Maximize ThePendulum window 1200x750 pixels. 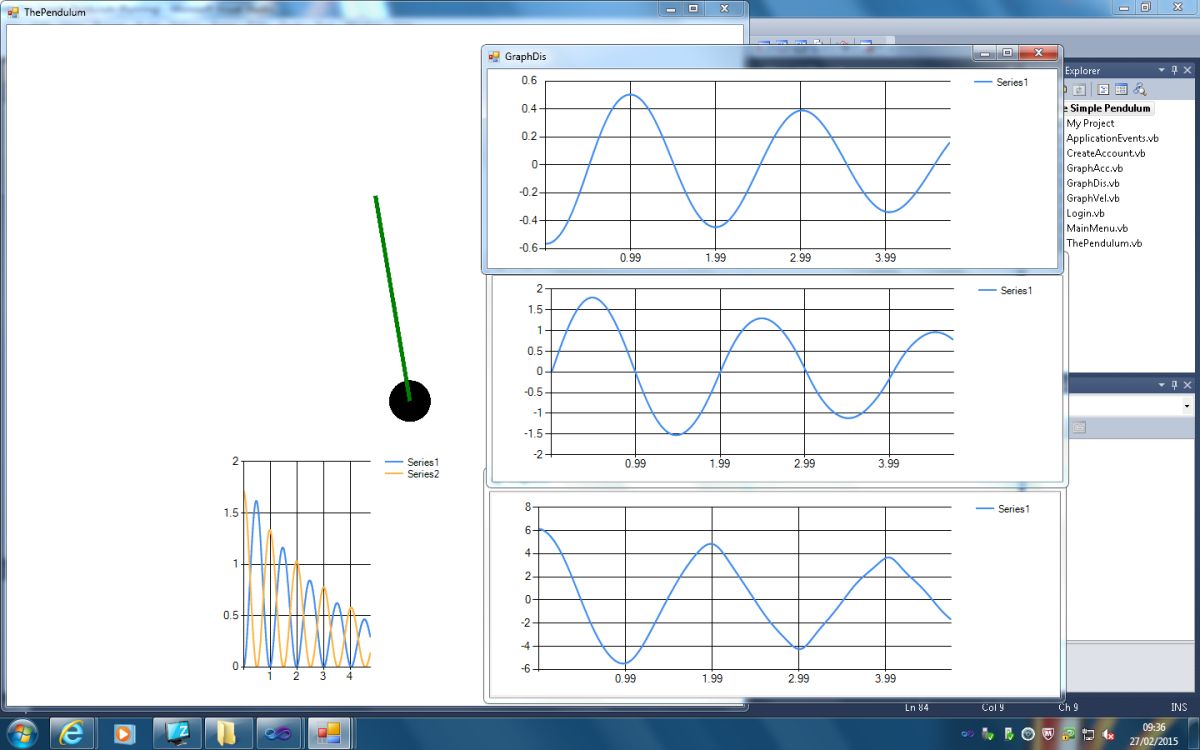(x=693, y=8)
